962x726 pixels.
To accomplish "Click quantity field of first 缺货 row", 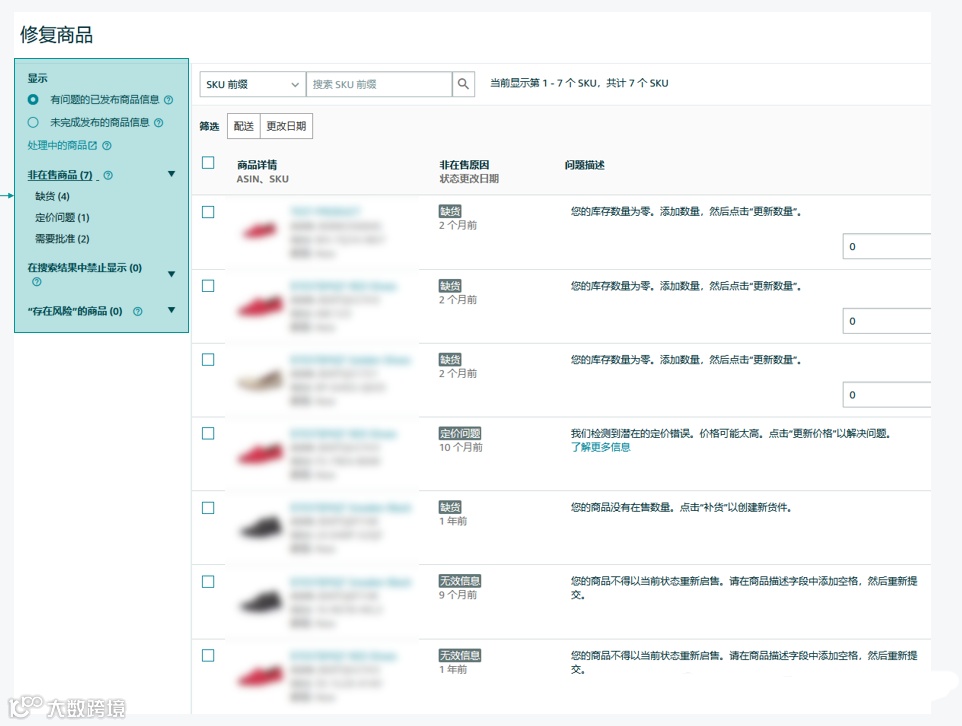I will 887,247.
